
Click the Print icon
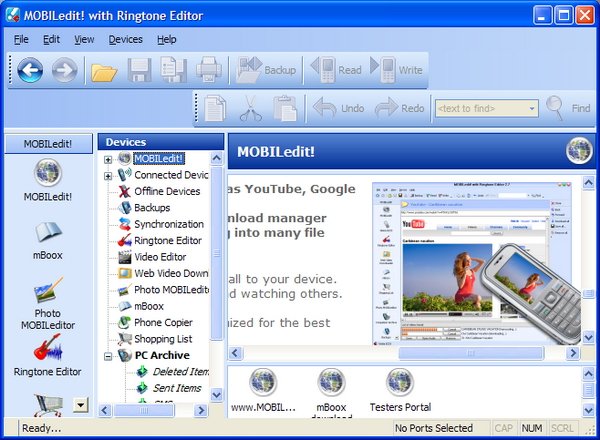tap(209, 70)
